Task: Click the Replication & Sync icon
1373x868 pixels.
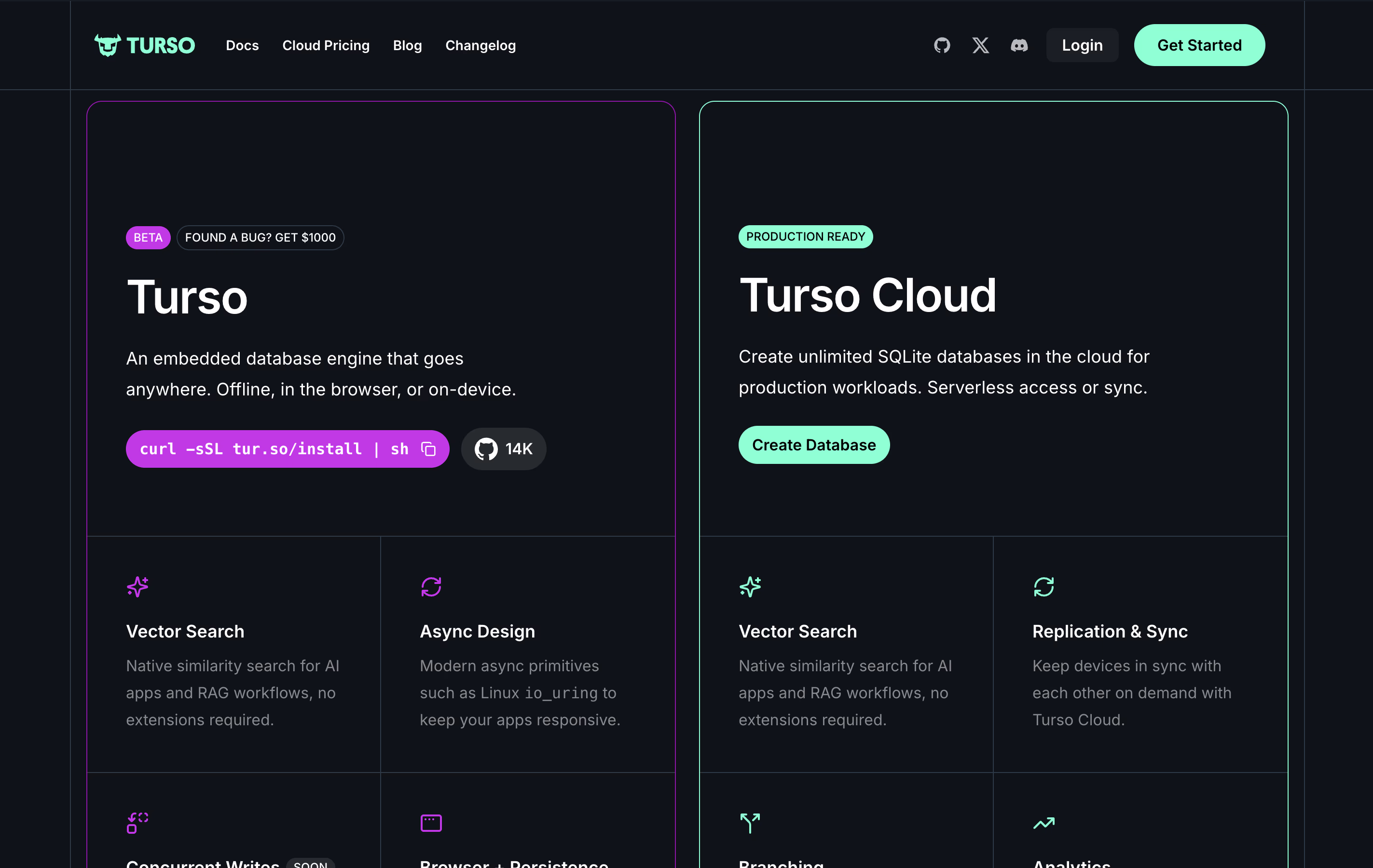Action: [1043, 586]
